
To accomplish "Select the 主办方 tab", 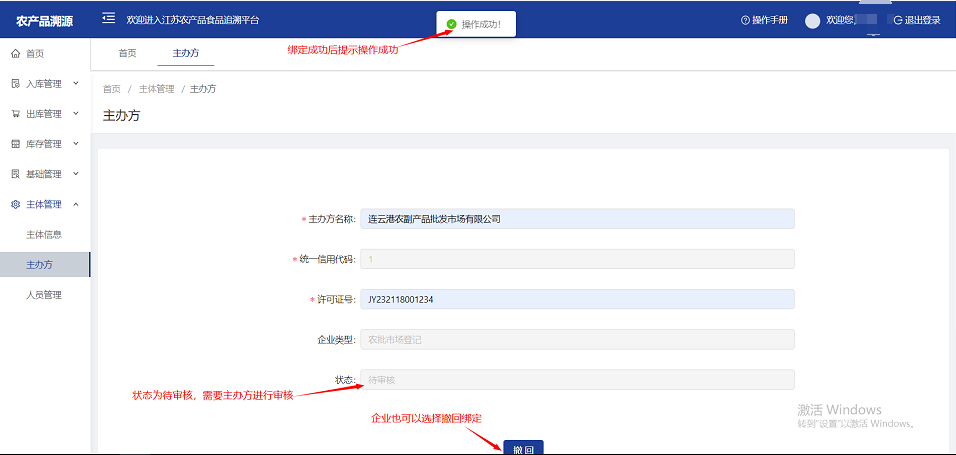I will click(185, 52).
